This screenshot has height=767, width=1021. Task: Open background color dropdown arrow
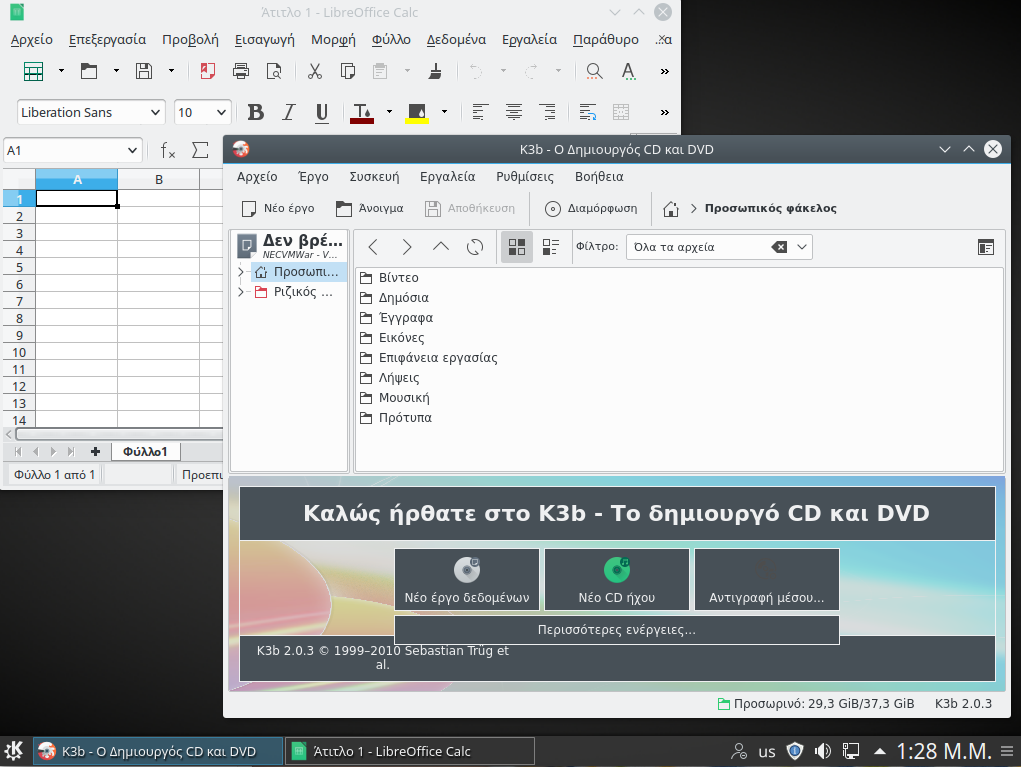[x=444, y=112]
